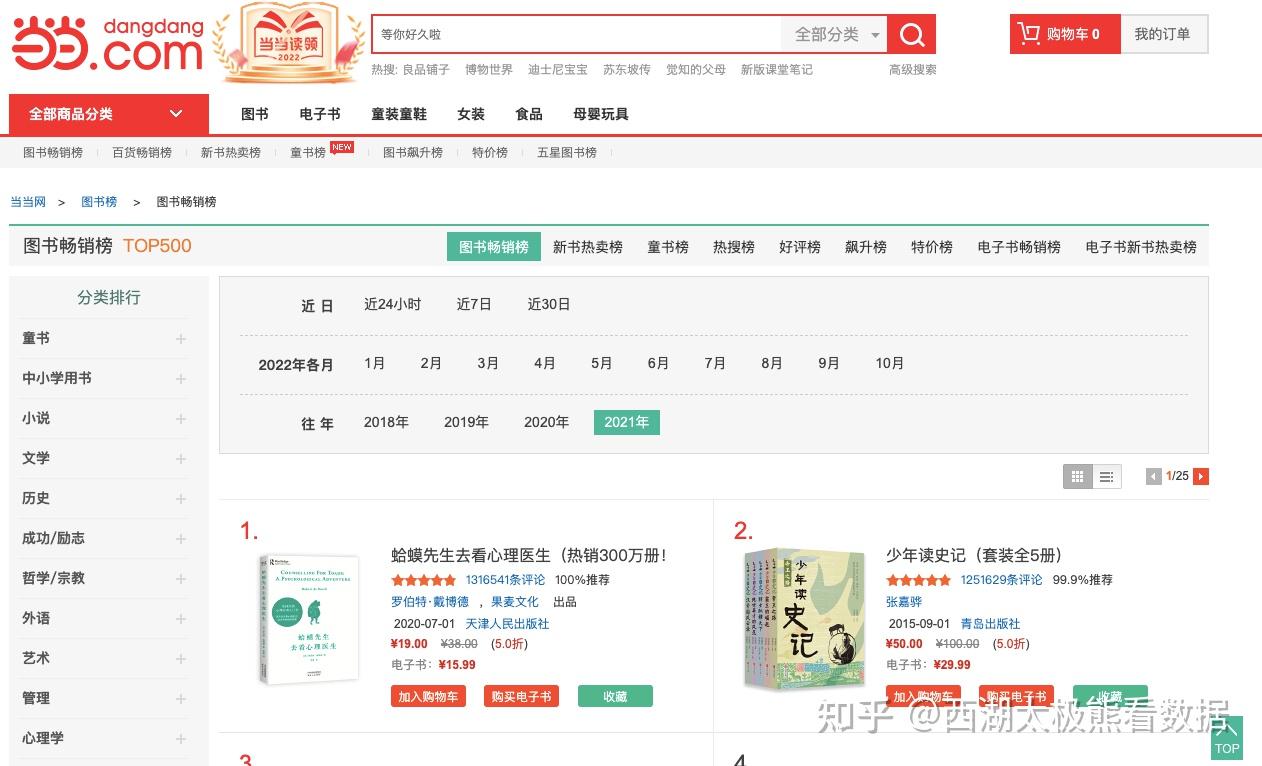Open the 全部分类 search category dropdown
The image size is (1262, 766).
point(834,33)
